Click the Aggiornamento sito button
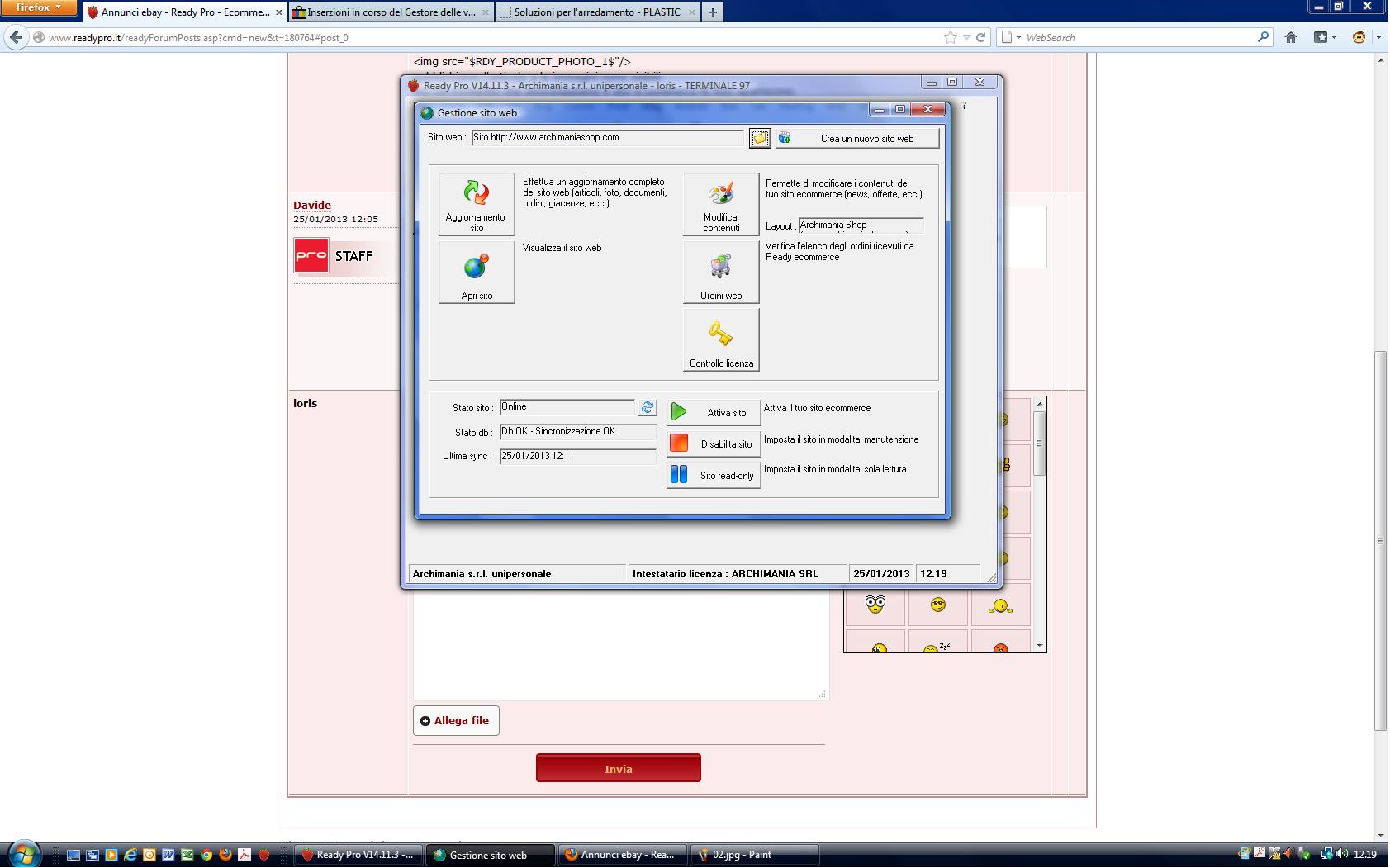The image size is (1390, 868). 477,204
